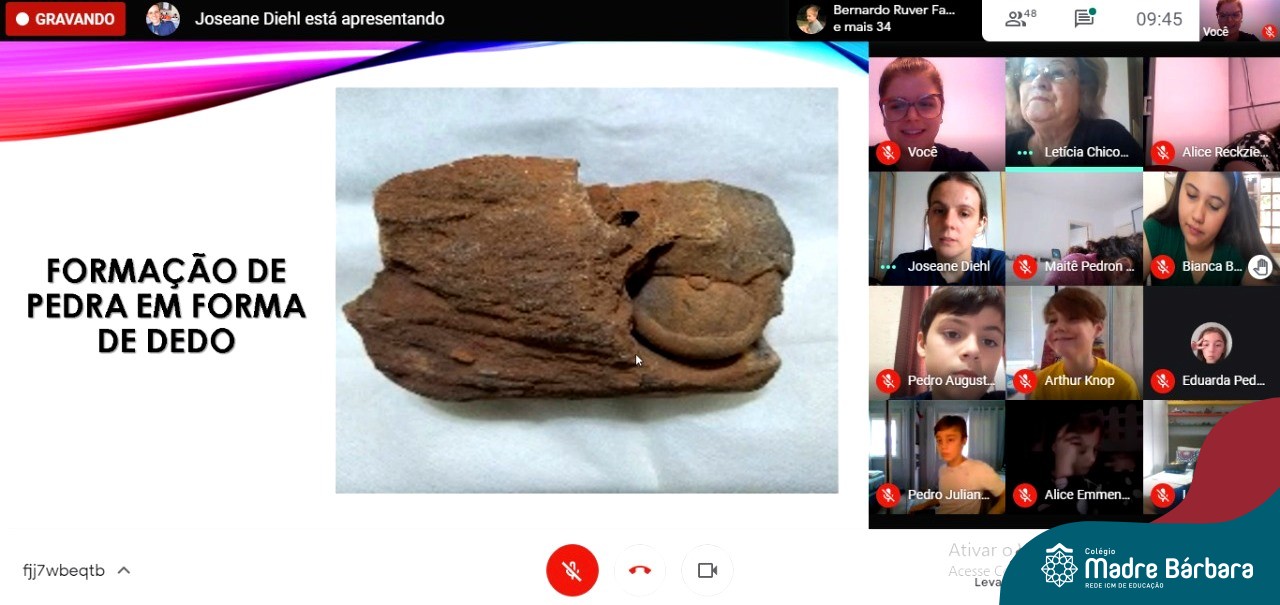
Task: Click the muted mic icon on Arthur Knop
Action: tap(1025, 381)
